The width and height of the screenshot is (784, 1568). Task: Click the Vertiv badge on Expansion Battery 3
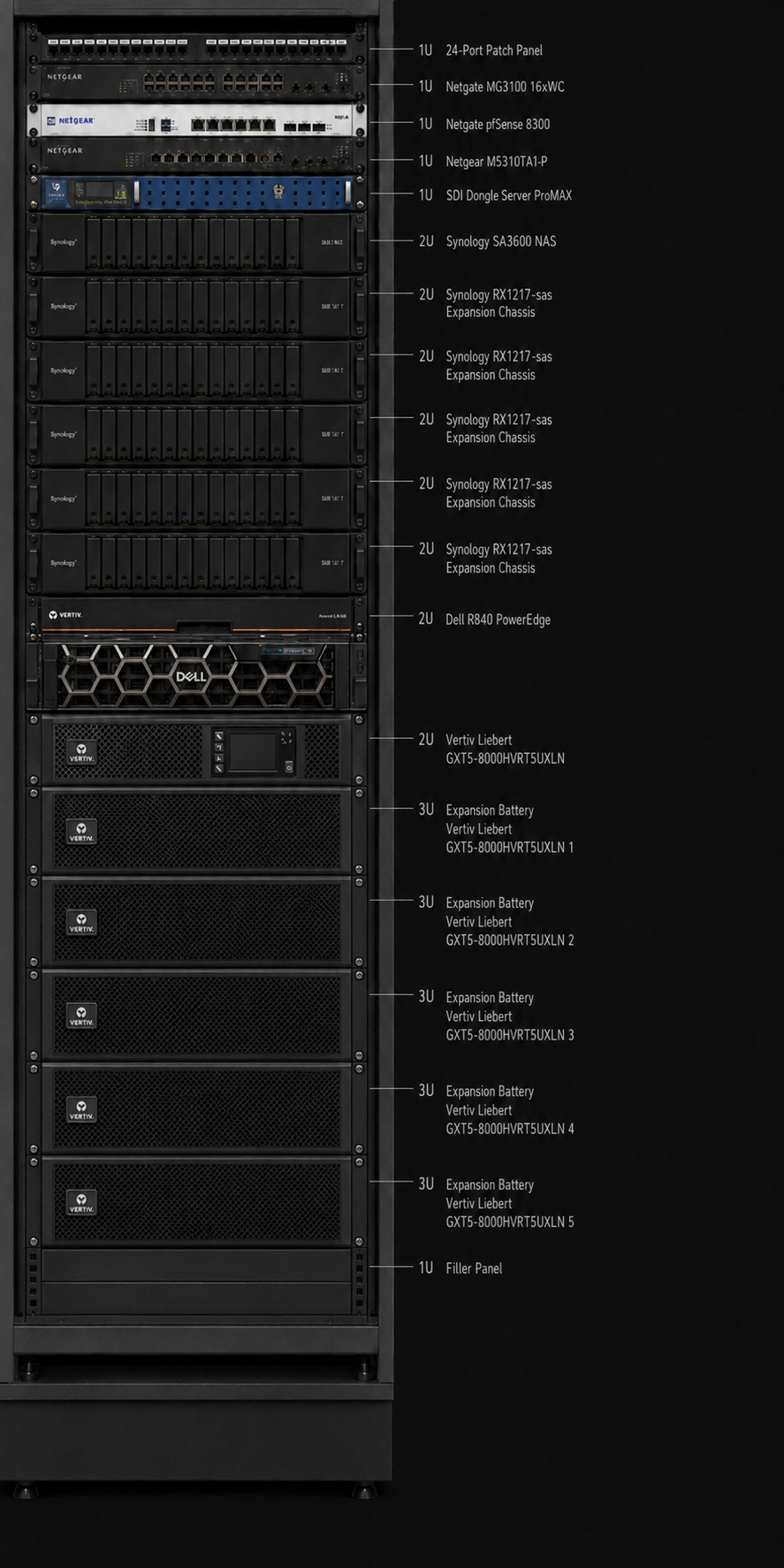point(81,1016)
